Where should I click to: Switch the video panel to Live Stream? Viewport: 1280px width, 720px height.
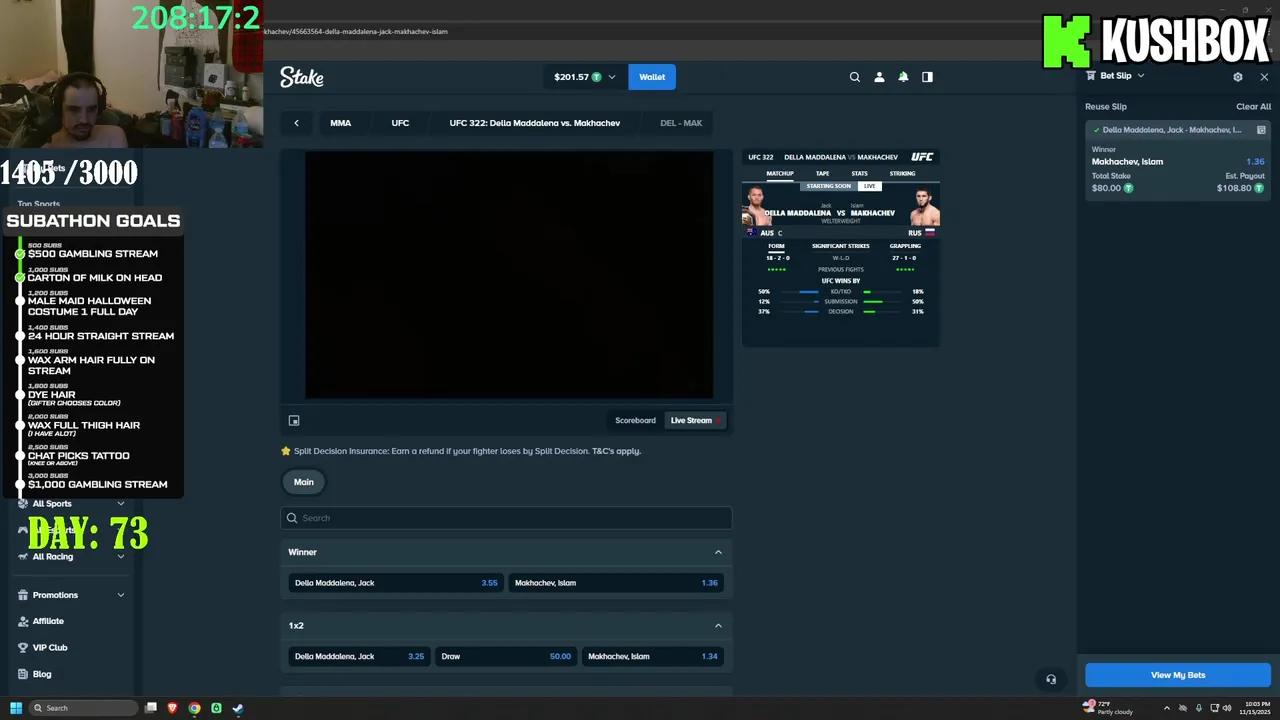(x=694, y=421)
